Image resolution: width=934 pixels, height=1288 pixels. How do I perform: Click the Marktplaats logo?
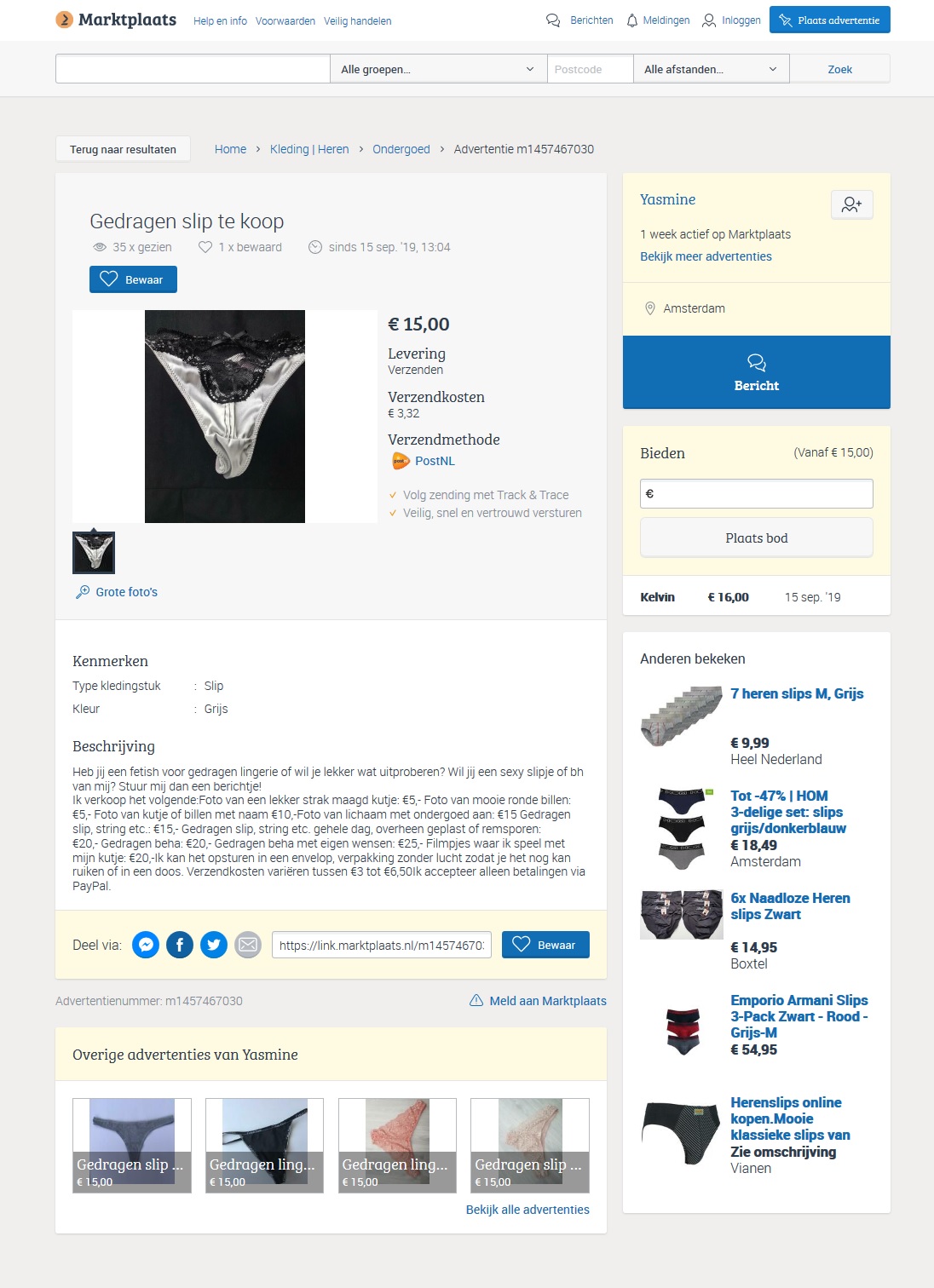tap(116, 20)
